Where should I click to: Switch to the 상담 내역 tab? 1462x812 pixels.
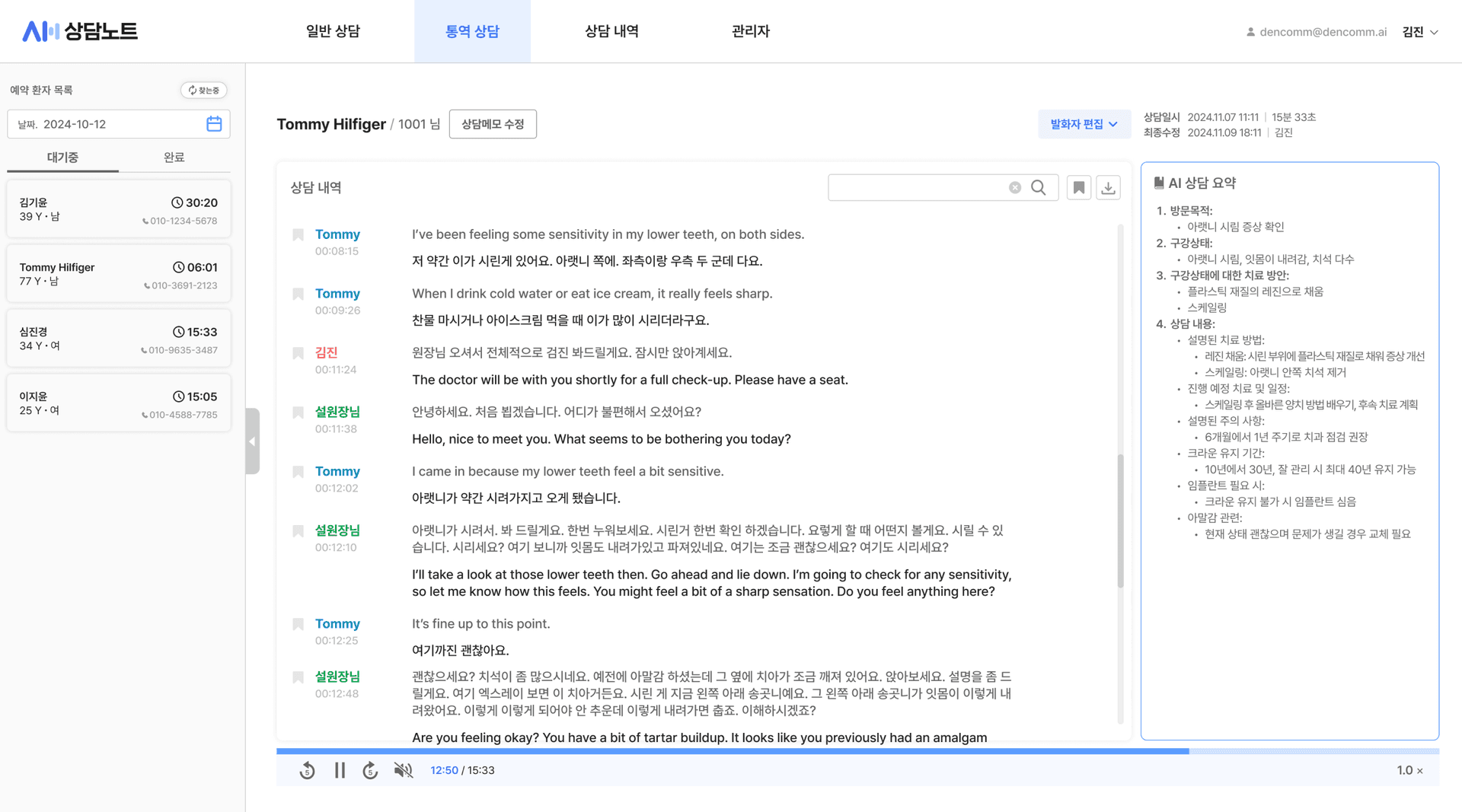611,31
